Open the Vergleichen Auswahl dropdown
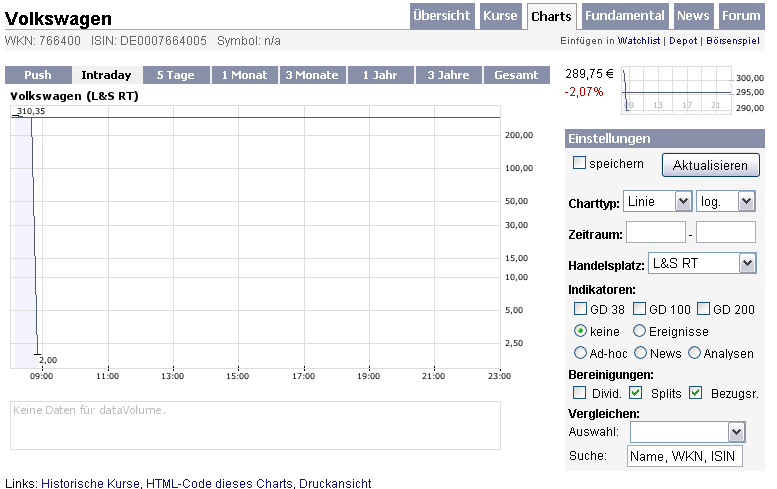This screenshot has width=777, height=489. point(687,432)
